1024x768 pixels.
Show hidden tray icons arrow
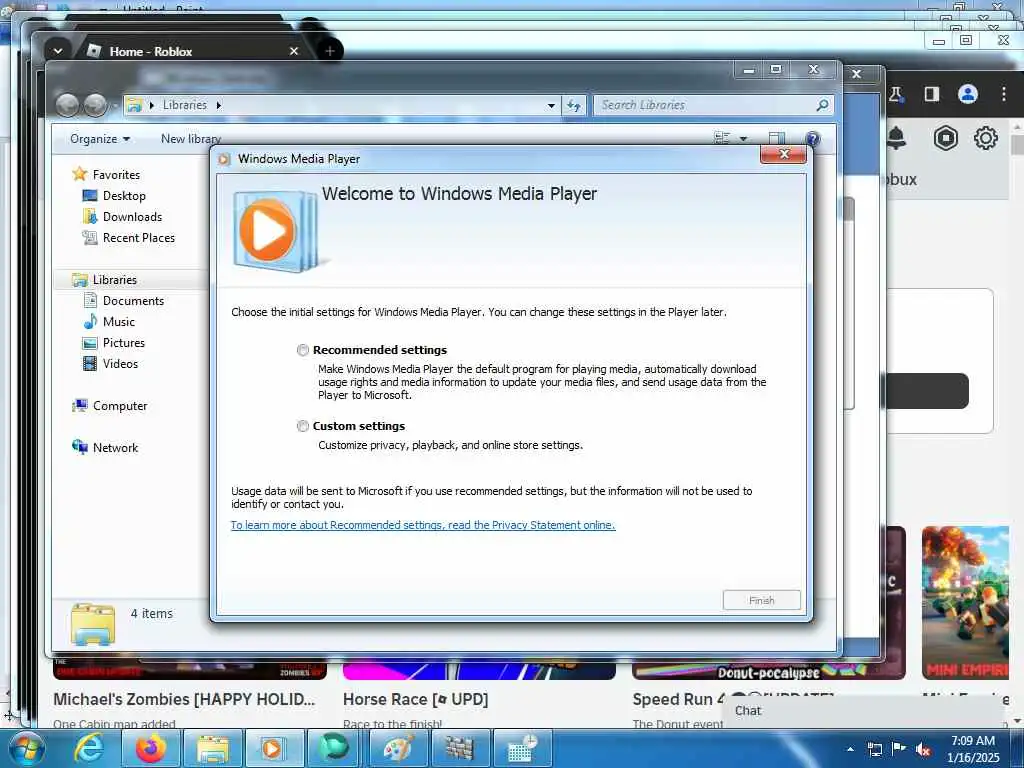[x=850, y=749]
